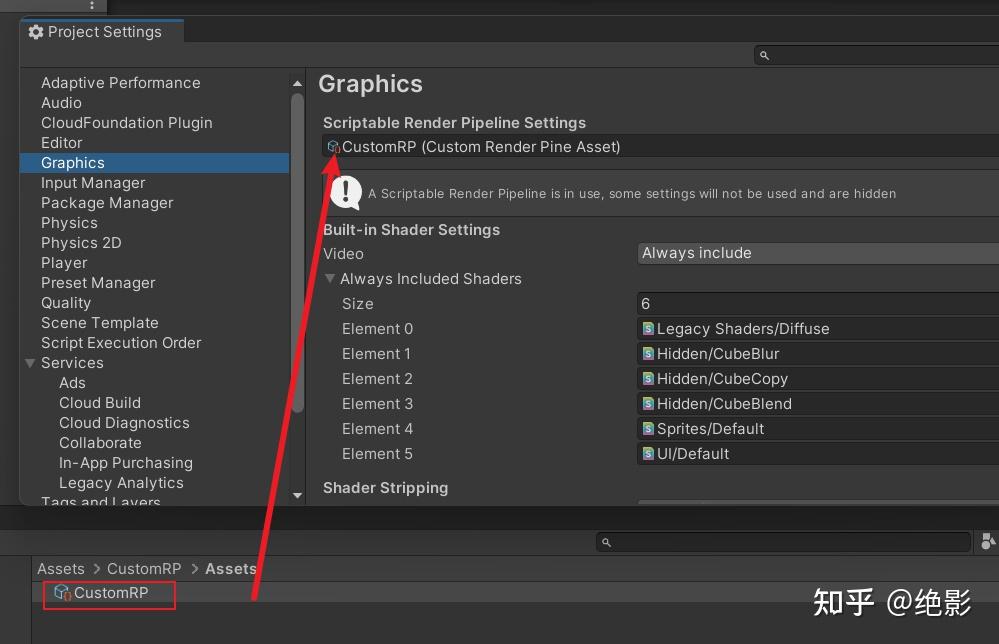The image size is (999, 644).
Task: Click the gear icon on the Project Settings tab
Action: pos(36,32)
